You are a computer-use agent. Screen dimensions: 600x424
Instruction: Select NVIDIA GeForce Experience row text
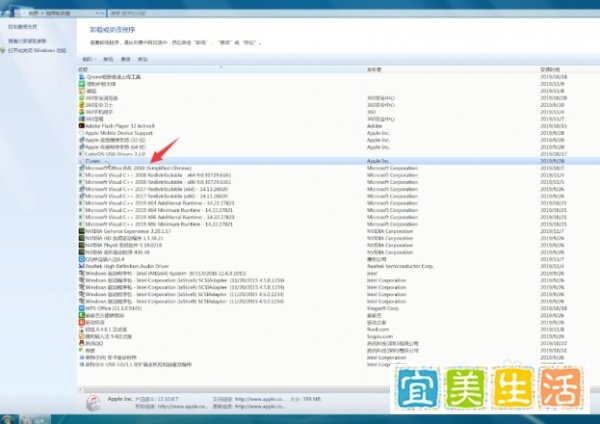point(128,231)
